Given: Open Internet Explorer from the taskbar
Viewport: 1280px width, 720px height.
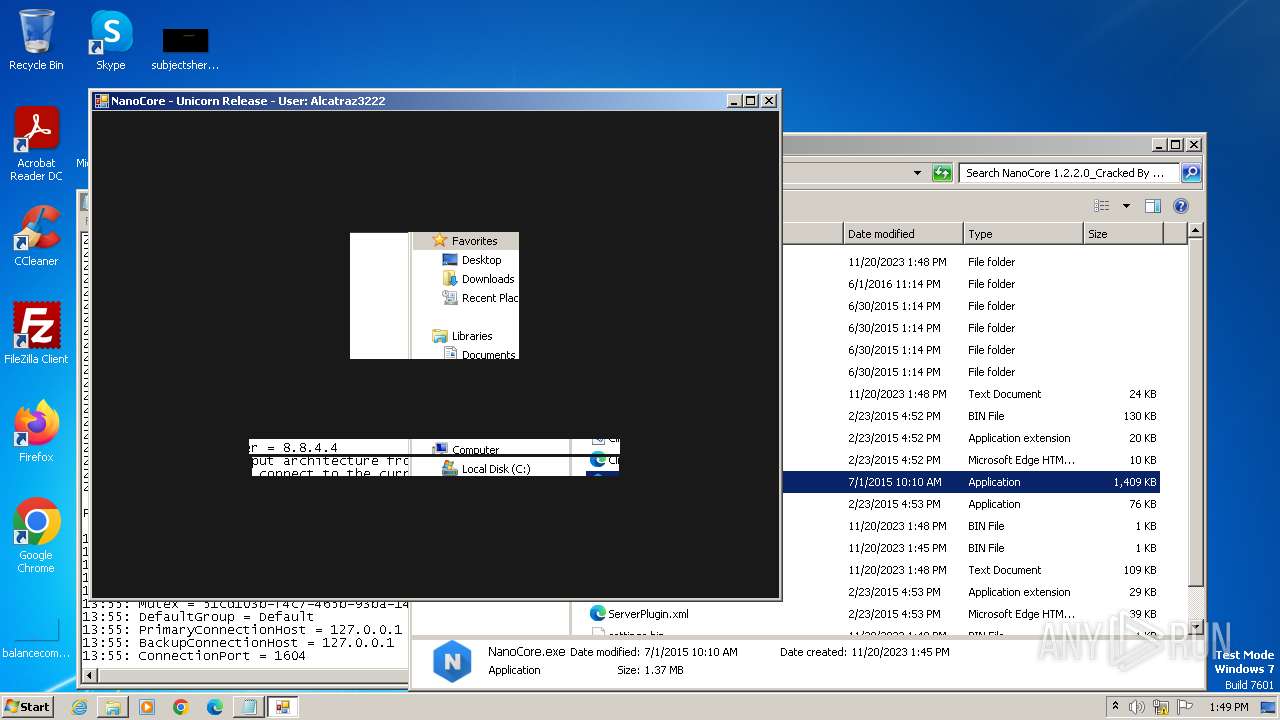Looking at the screenshot, I should tap(79, 707).
